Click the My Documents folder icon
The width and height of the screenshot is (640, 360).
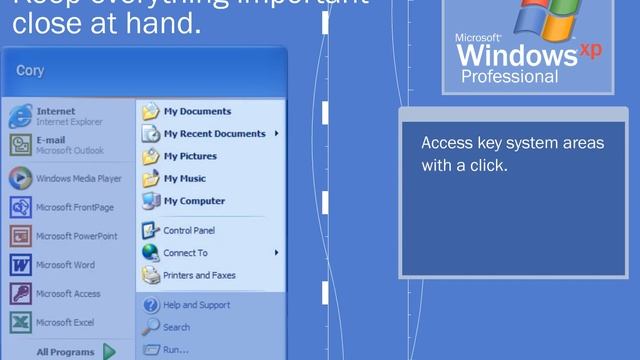pyautogui.click(x=151, y=111)
